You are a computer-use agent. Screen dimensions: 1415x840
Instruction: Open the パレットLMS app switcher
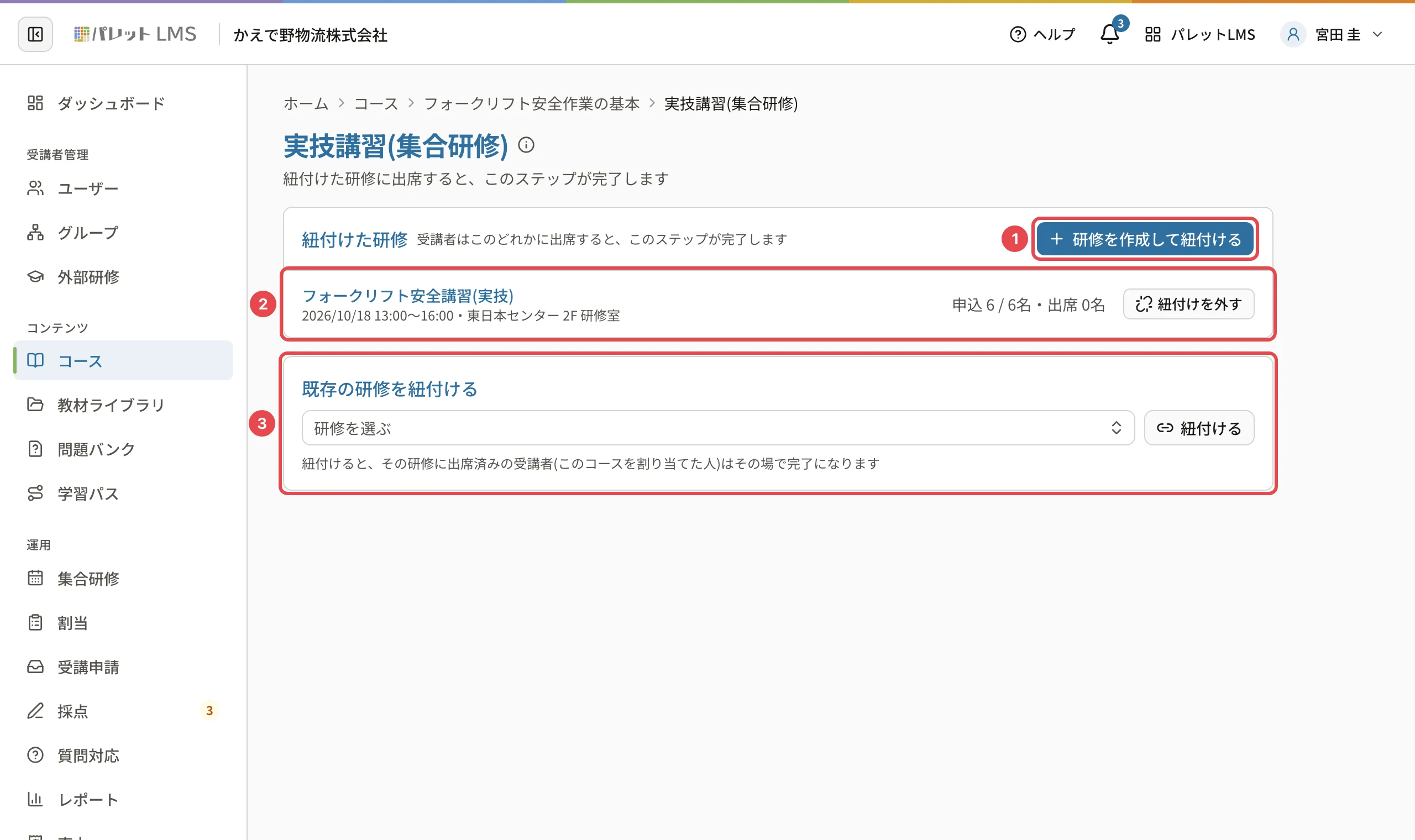(x=1200, y=34)
